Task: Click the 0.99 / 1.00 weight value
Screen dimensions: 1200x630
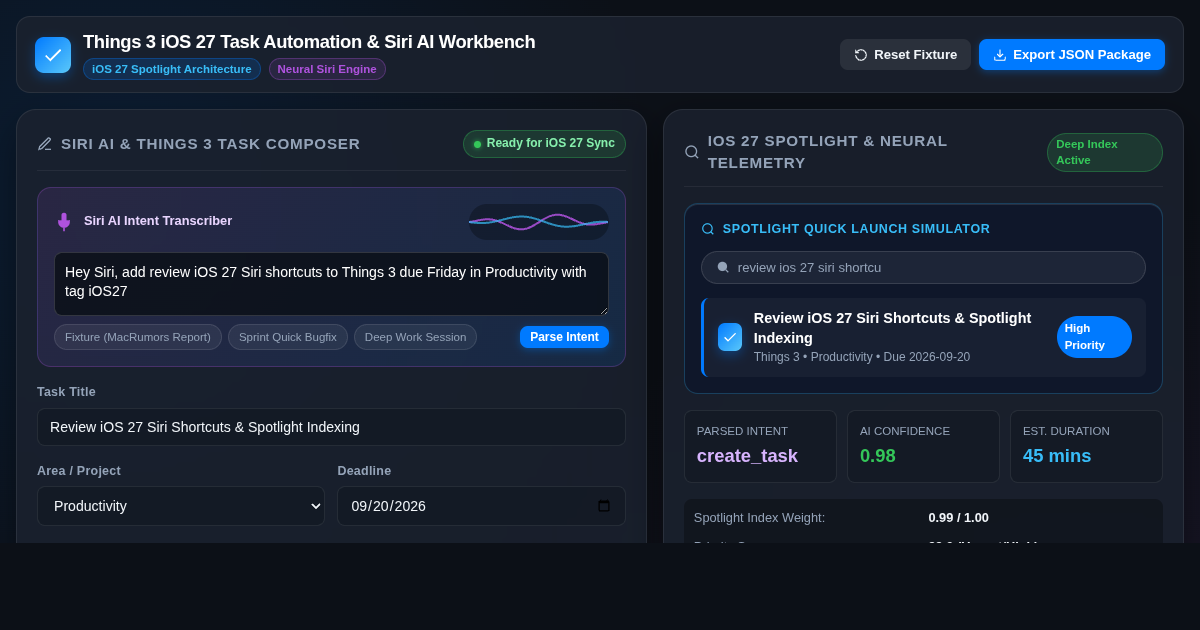Action: tap(958, 518)
